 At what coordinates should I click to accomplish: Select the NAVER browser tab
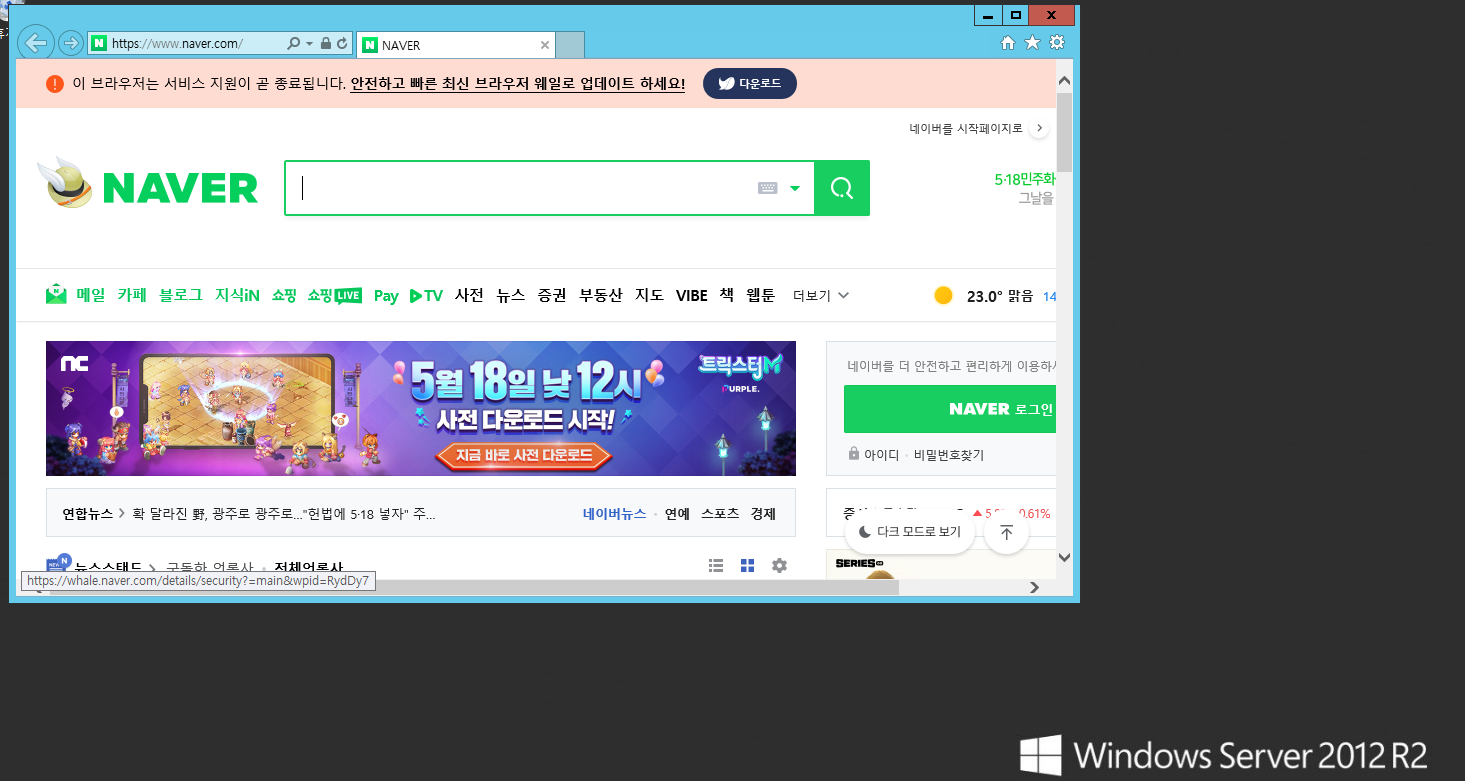coord(455,45)
